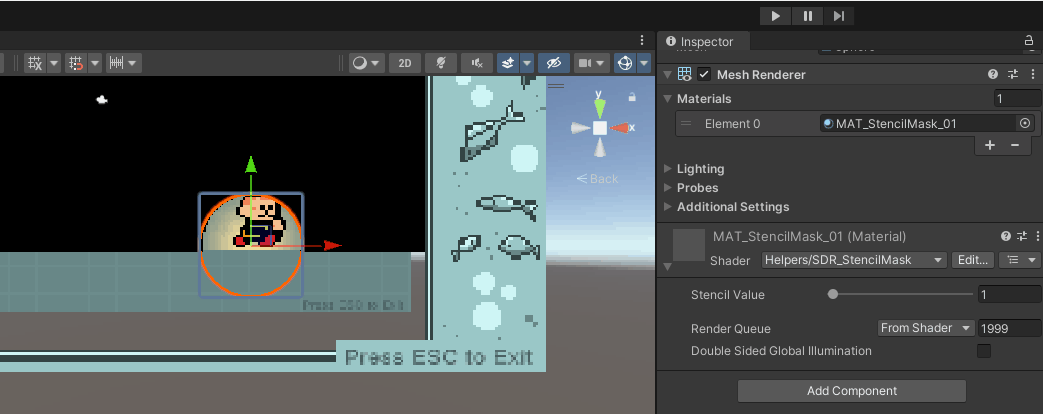This screenshot has width=1043, height=414.
Task: Click the shader Edit... button
Action: (x=973, y=260)
